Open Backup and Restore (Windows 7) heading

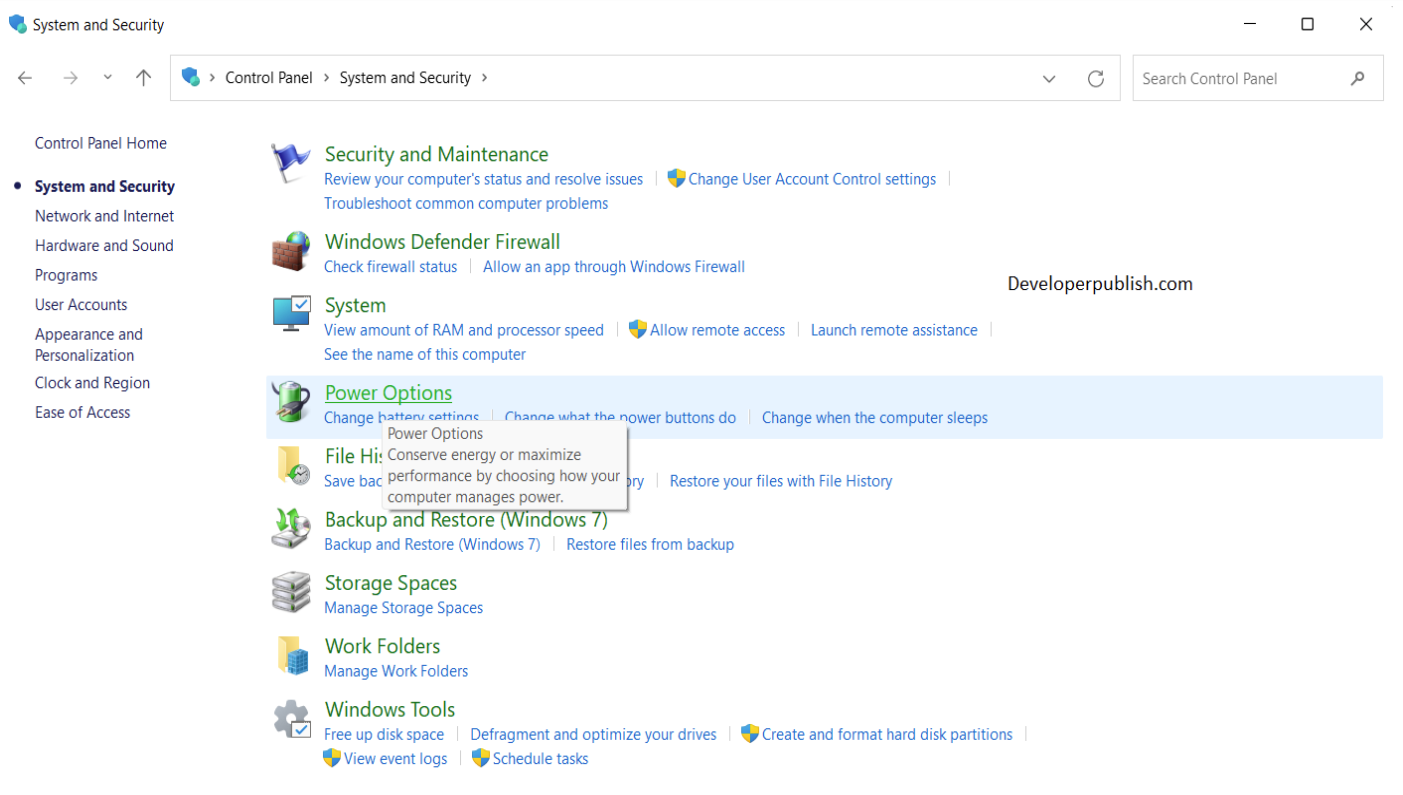coord(466,520)
